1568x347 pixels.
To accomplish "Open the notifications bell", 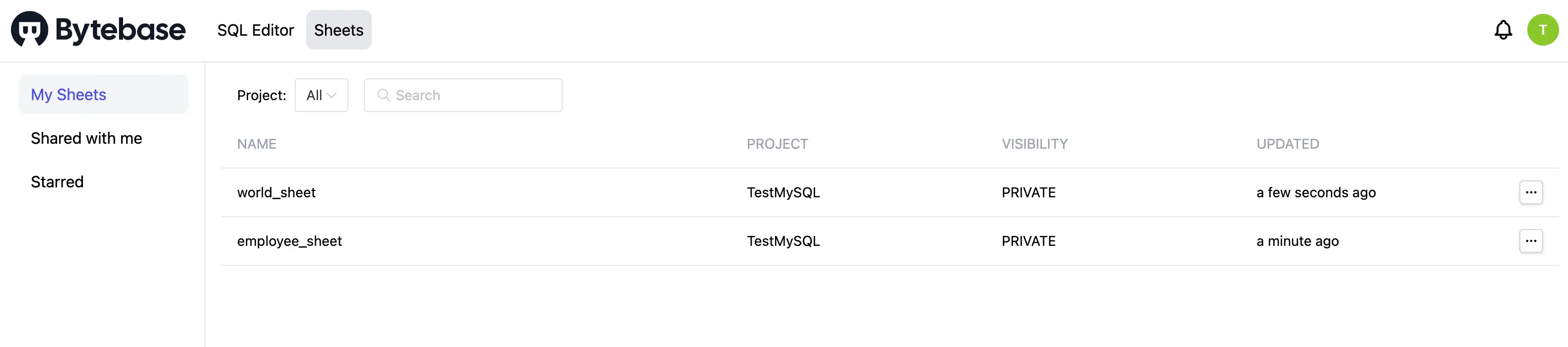I will (1503, 30).
